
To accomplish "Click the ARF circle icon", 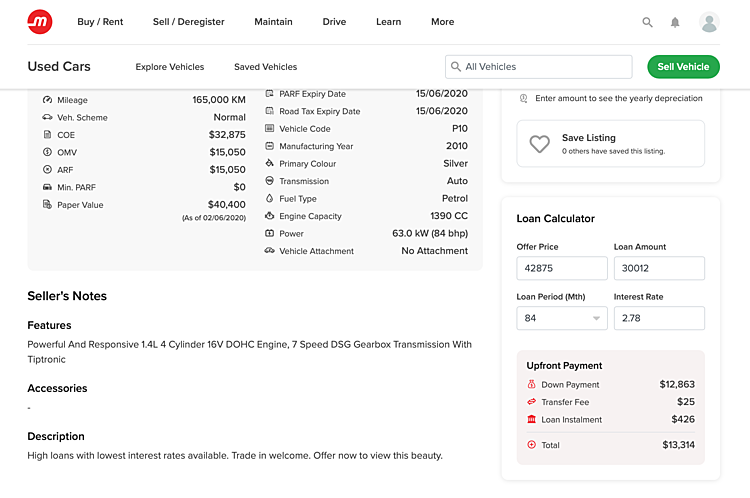I will [47, 170].
